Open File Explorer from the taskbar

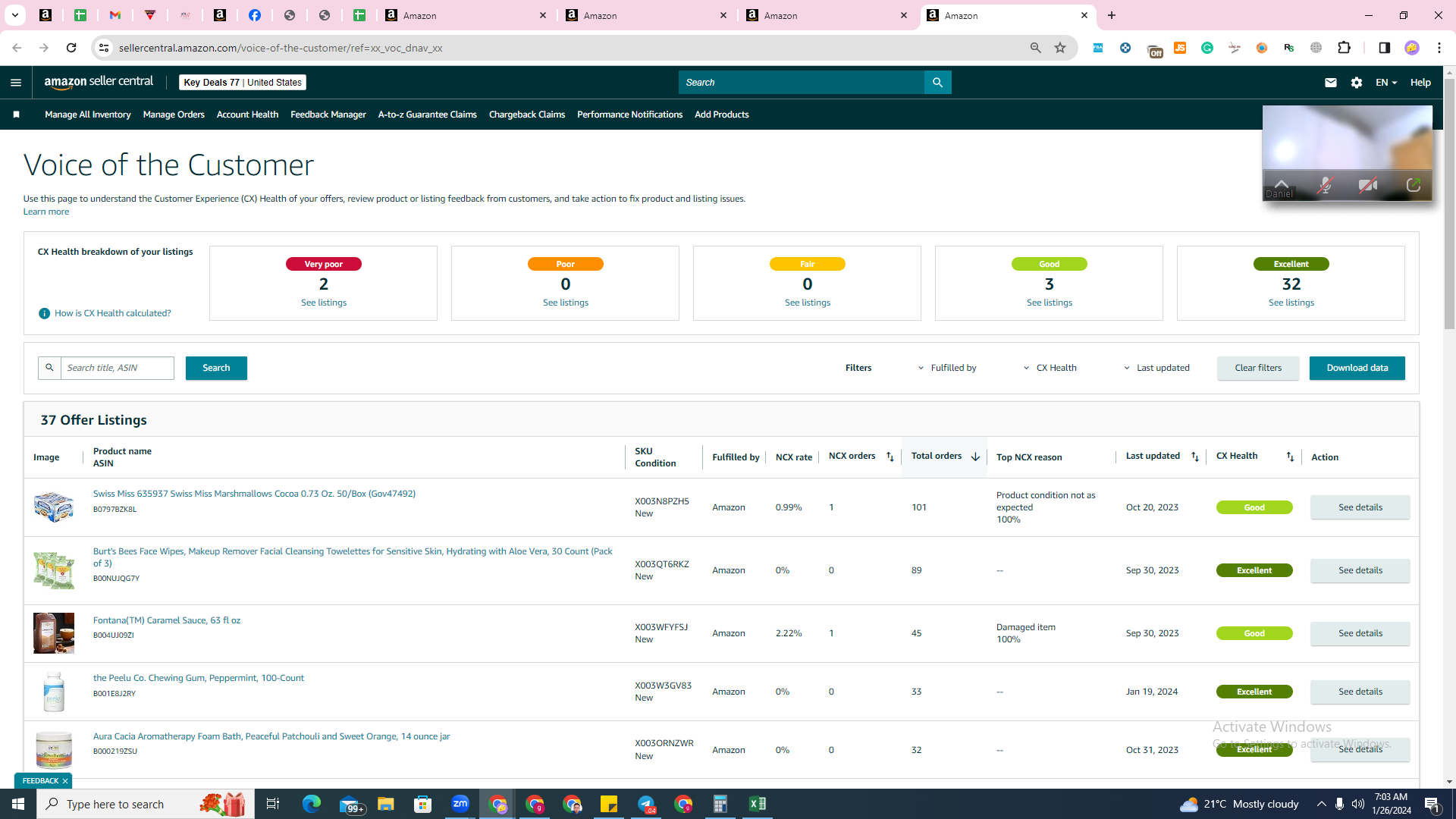click(x=386, y=804)
